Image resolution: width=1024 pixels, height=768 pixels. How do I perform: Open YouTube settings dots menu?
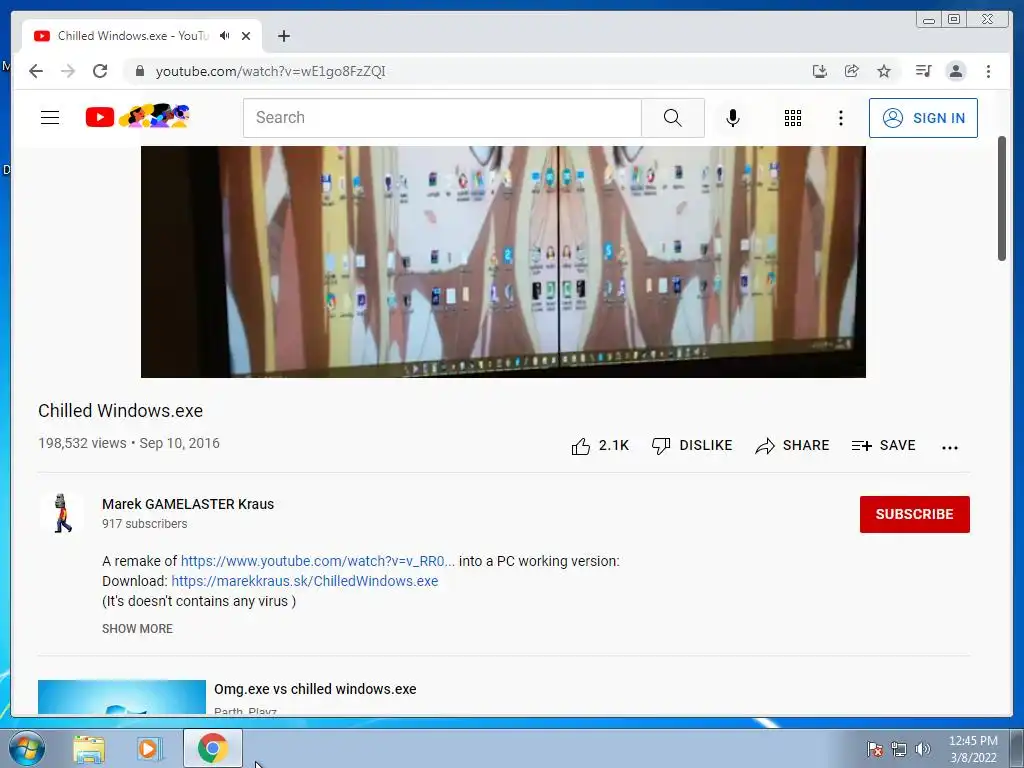pos(840,118)
